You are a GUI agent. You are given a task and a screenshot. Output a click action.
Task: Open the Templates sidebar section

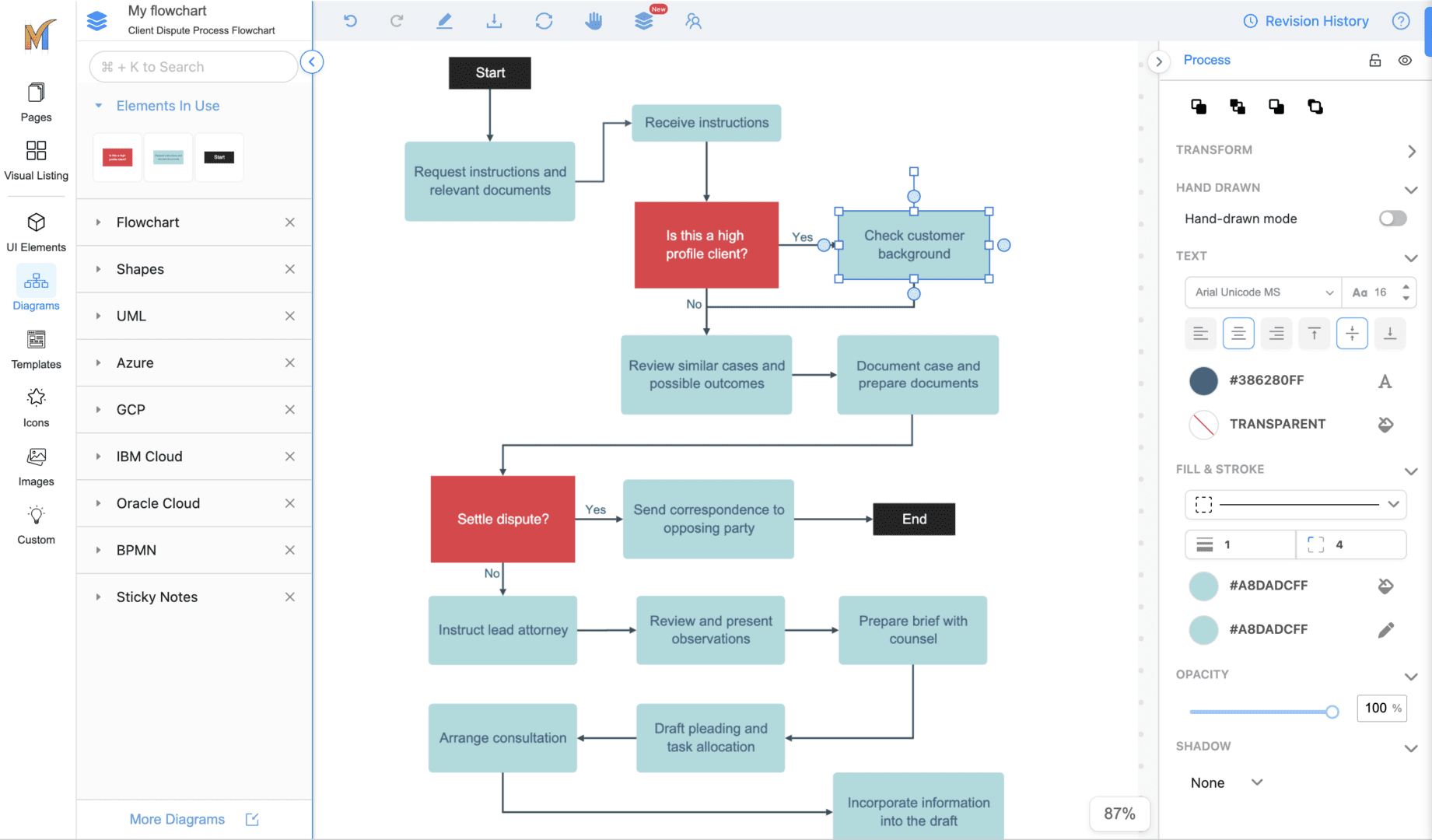36,348
